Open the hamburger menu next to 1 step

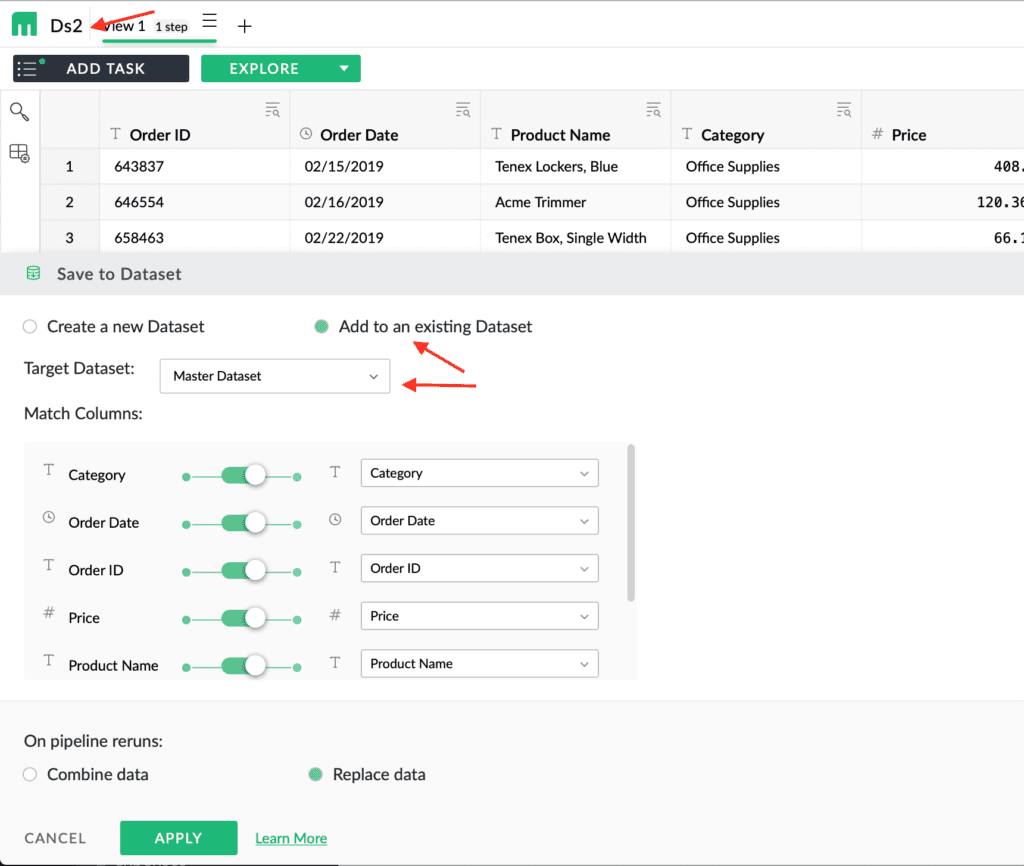pos(210,21)
